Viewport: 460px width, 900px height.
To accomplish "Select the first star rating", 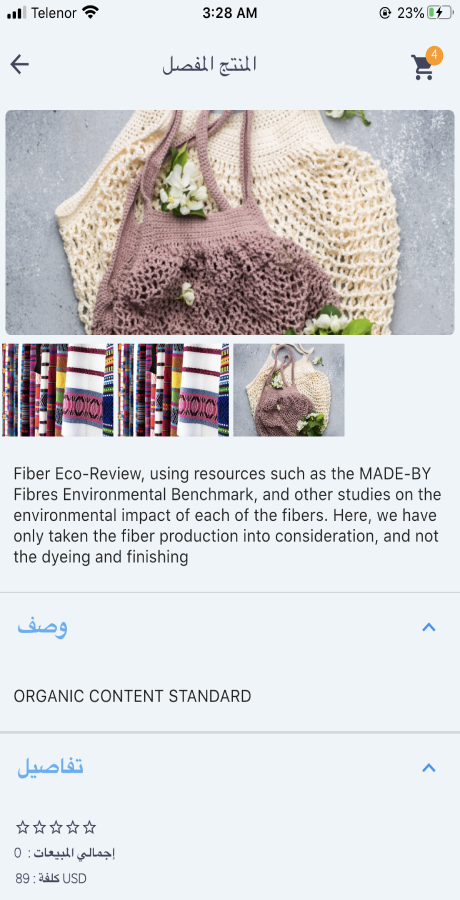I will coord(22,827).
